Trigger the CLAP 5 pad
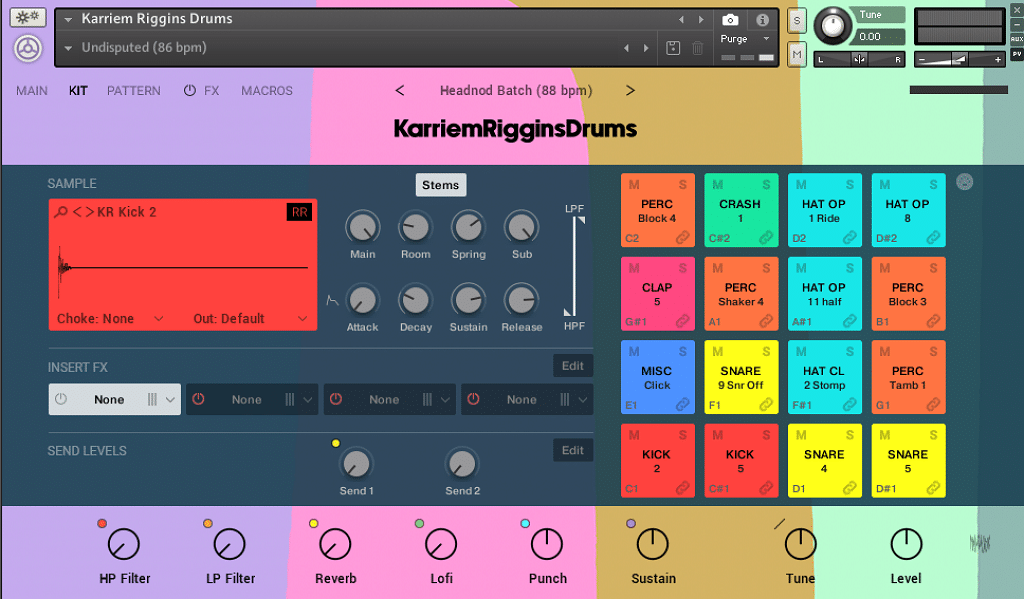This screenshot has width=1024, height=599. click(x=657, y=294)
